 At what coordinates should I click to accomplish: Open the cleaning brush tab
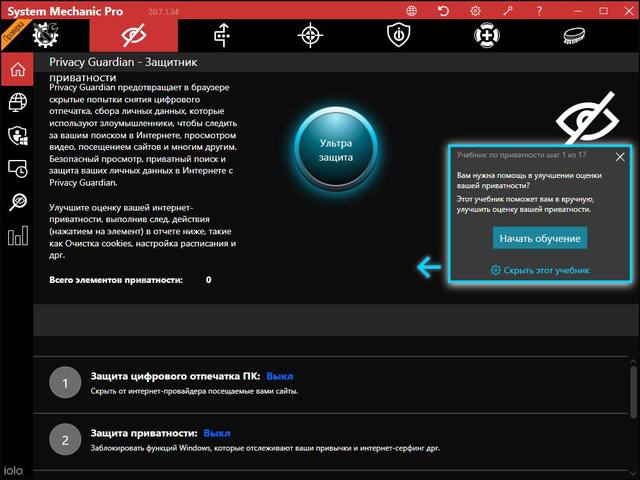(575, 35)
